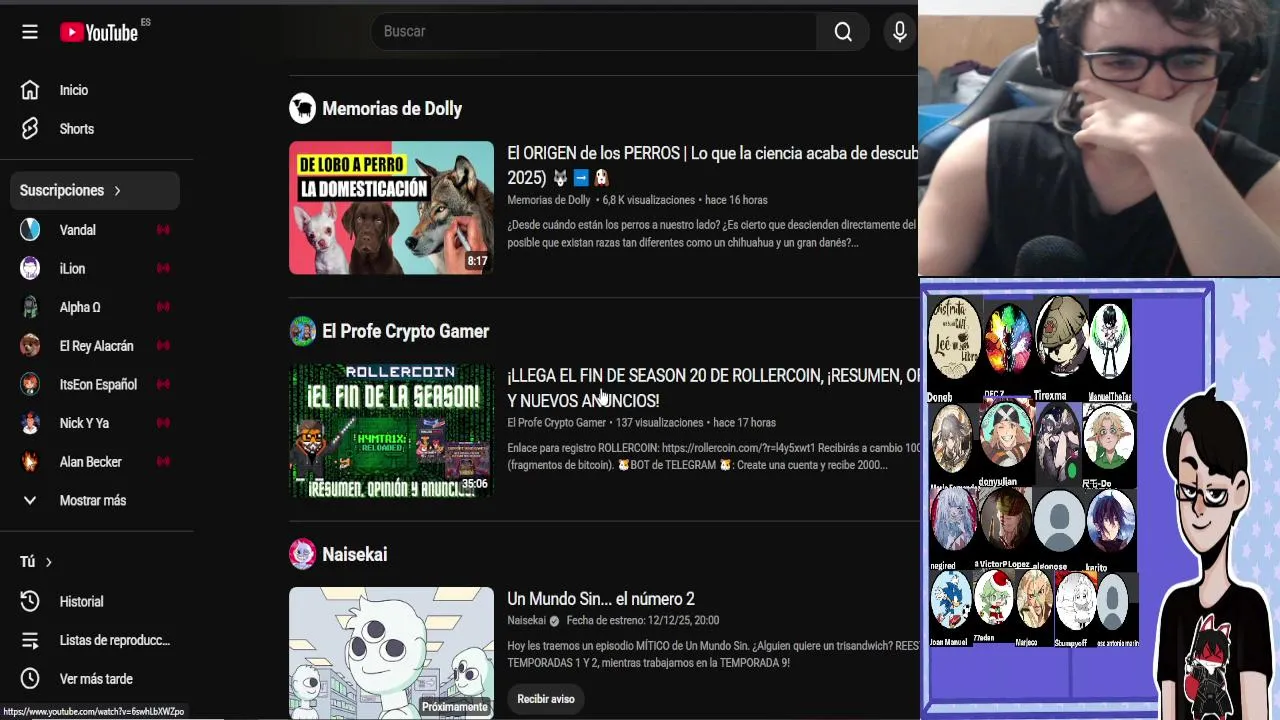Open Alpha Ω channel avatar
1280x720 pixels.
[x=30, y=307]
